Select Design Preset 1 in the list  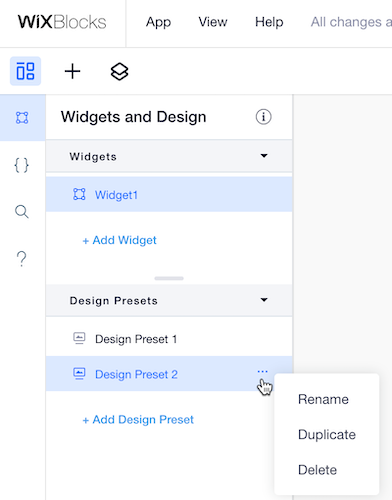pyautogui.click(x=169, y=339)
